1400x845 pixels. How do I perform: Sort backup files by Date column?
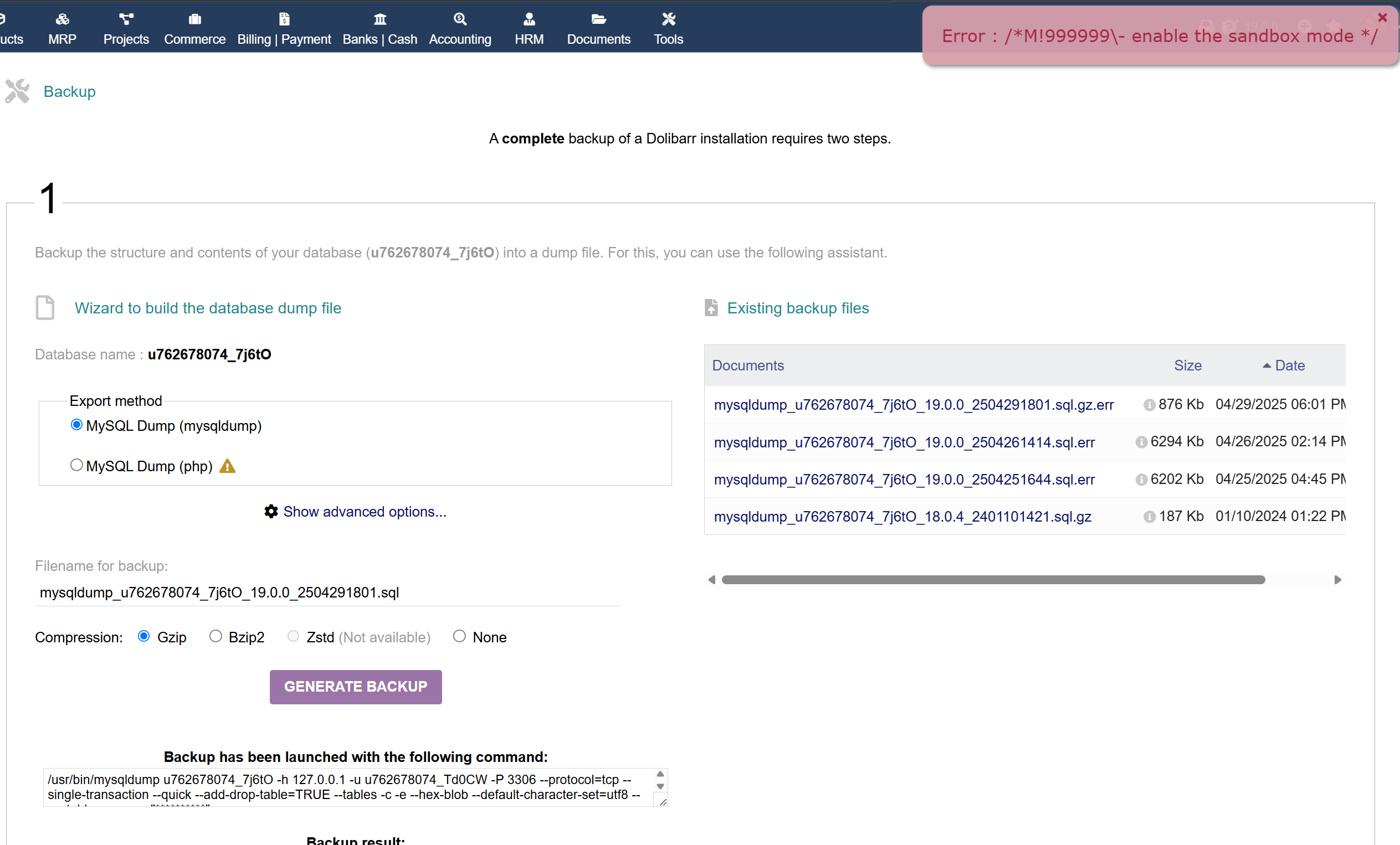(x=1290, y=365)
